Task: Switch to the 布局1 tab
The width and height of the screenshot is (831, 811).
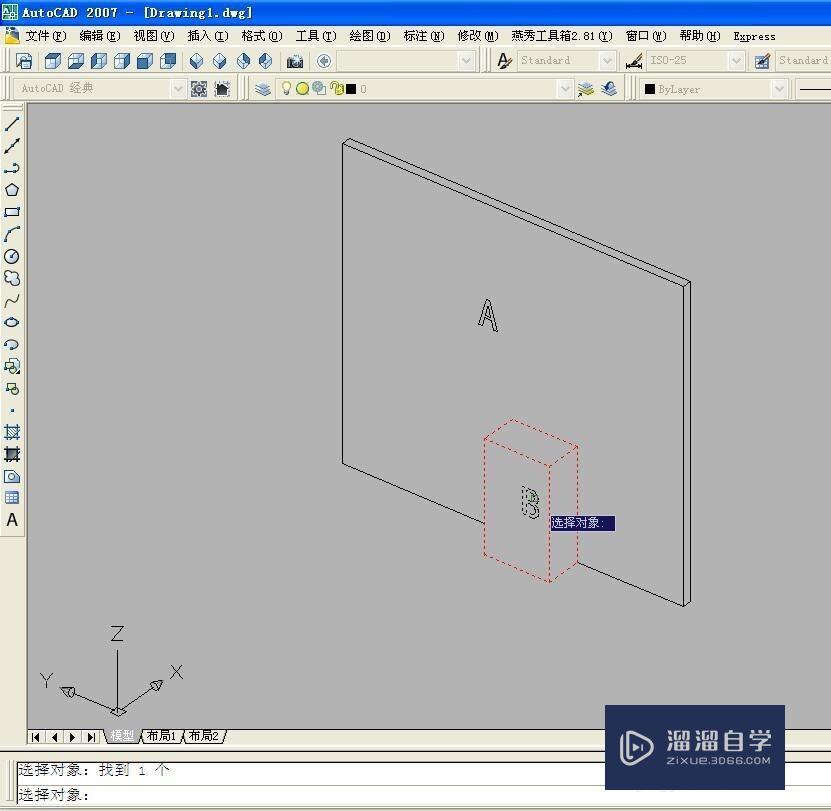Action: click(x=160, y=736)
